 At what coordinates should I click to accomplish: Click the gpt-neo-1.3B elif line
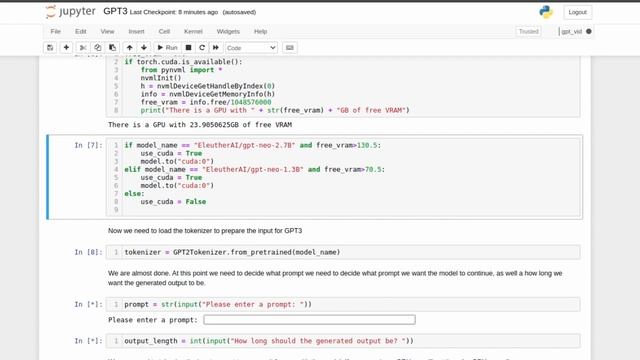pos(254,169)
